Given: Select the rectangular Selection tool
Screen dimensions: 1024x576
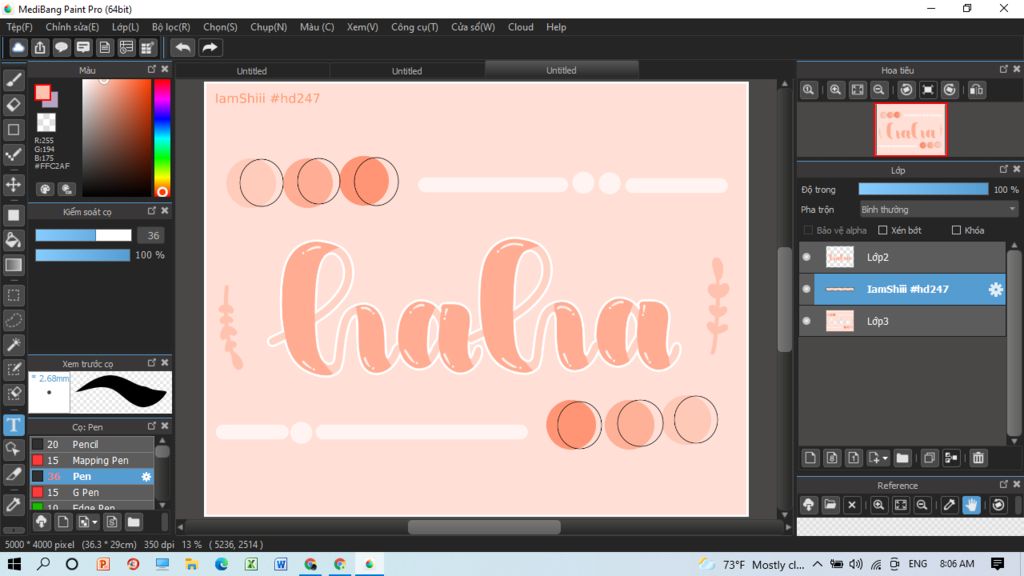Looking at the screenshot, I should click(14, 295).
